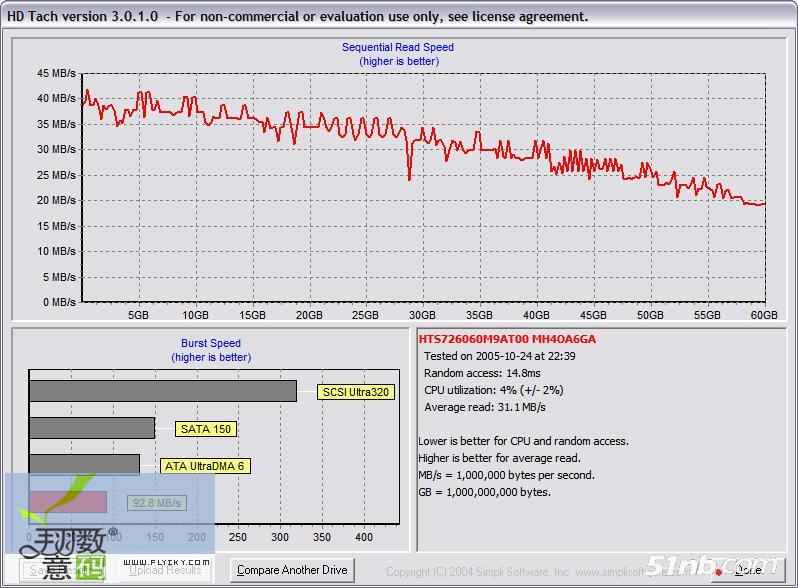The image size is (798, 588).
Task: Click the ATA UltraDMA 6 label
Action: (205, 466)
